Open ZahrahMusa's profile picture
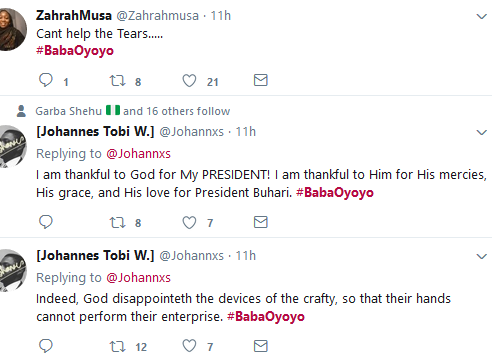 click(11, 29)
